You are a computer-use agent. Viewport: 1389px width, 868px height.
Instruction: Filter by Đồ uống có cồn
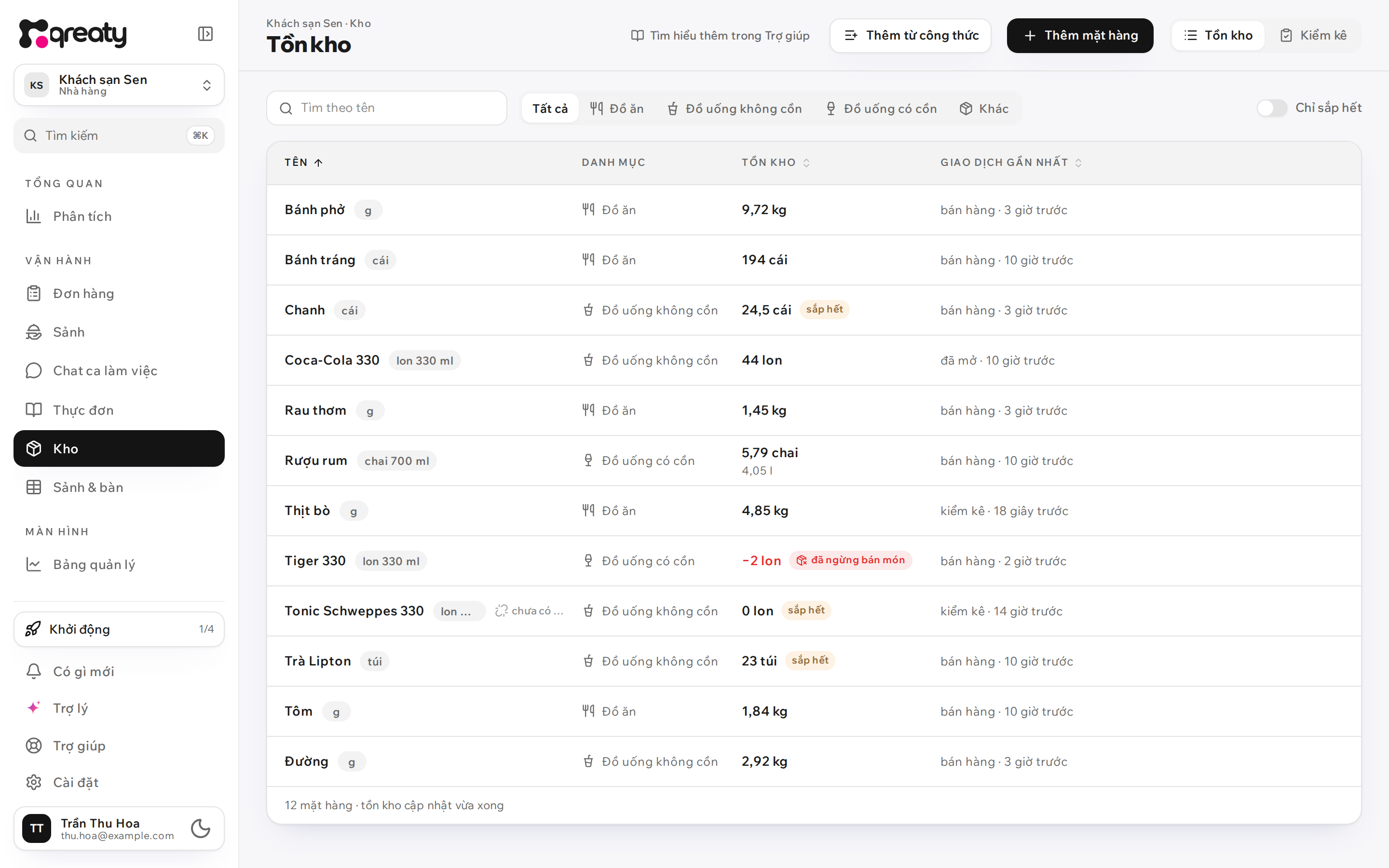(881, 108)
